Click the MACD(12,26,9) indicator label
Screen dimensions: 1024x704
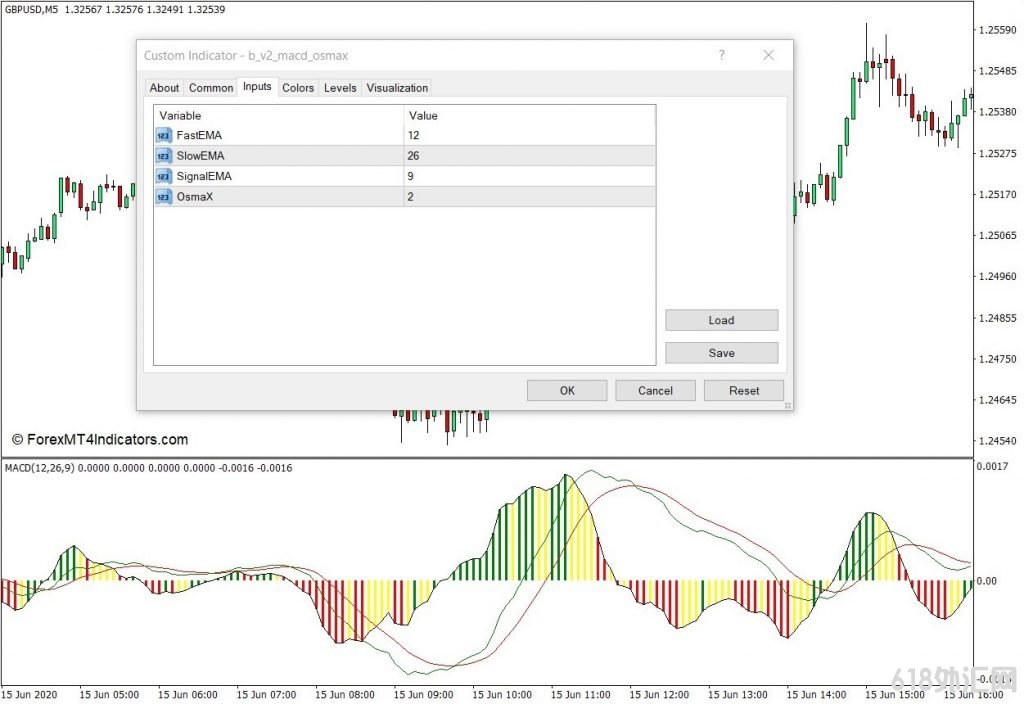(39, 468)
